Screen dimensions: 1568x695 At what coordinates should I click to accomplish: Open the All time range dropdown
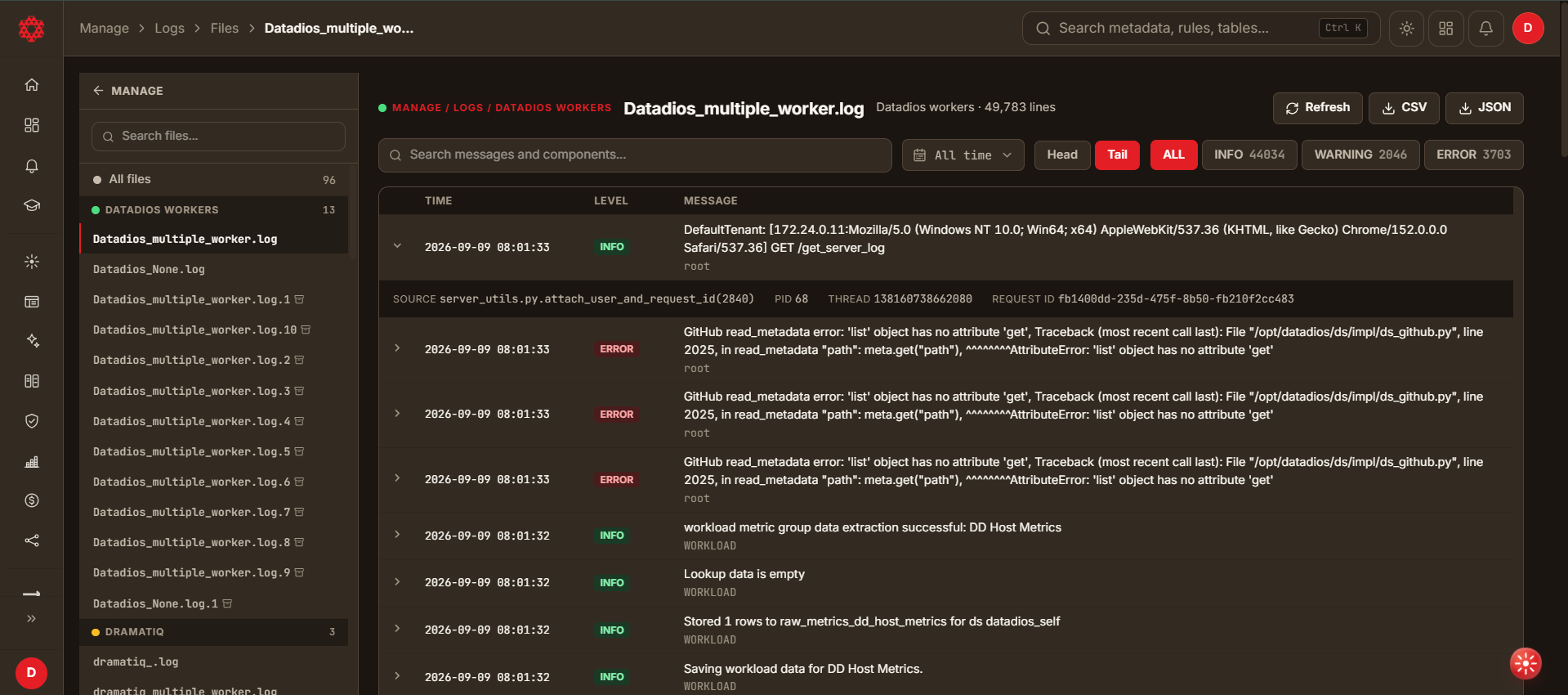tap(963, 155)
